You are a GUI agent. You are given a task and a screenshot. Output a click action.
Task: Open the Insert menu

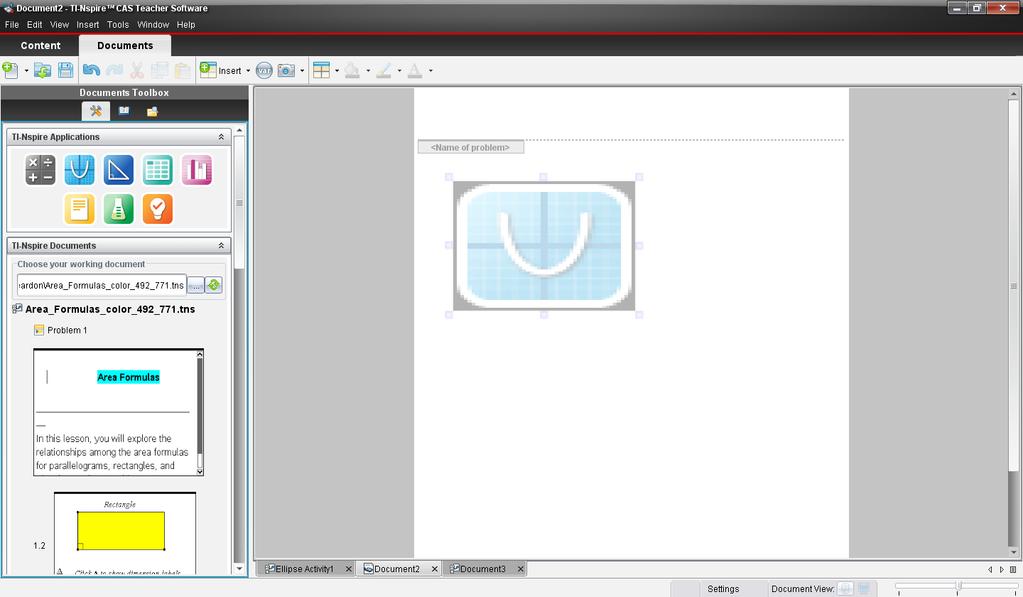[x=87, y=25]
